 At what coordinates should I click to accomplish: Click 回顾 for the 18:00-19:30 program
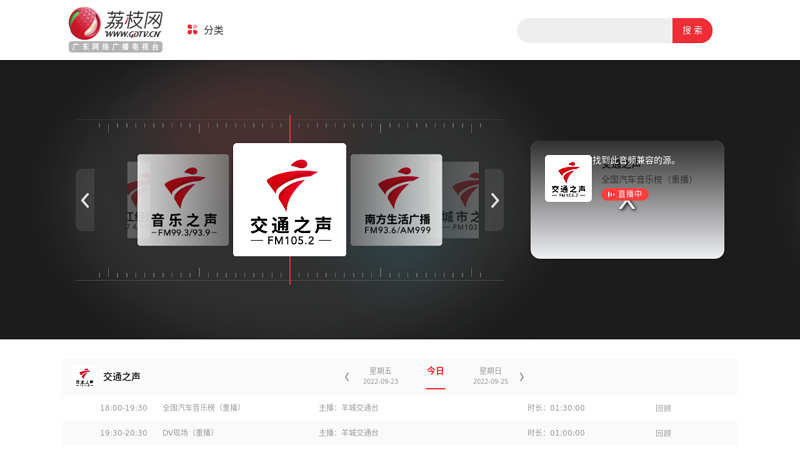pos(663,408)
